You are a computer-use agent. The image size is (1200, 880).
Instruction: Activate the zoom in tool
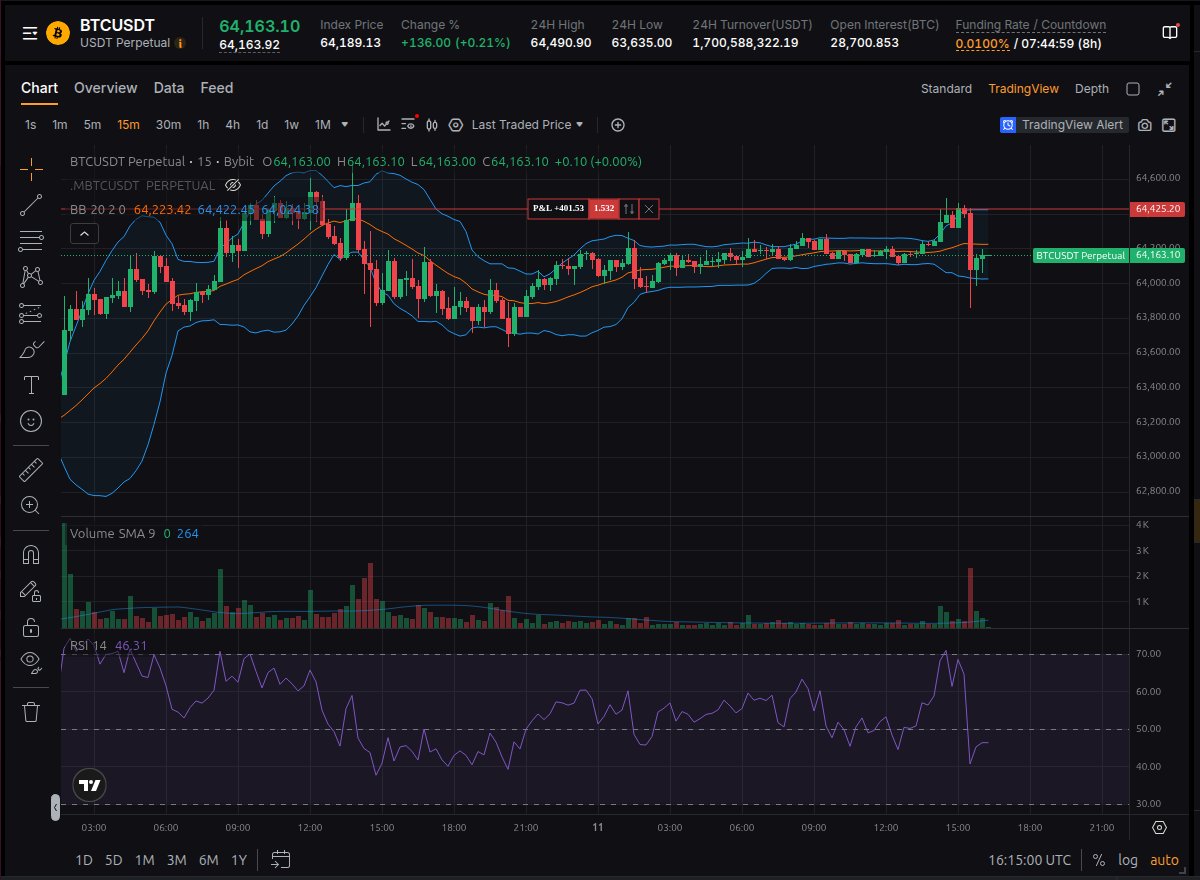(31, 505)
